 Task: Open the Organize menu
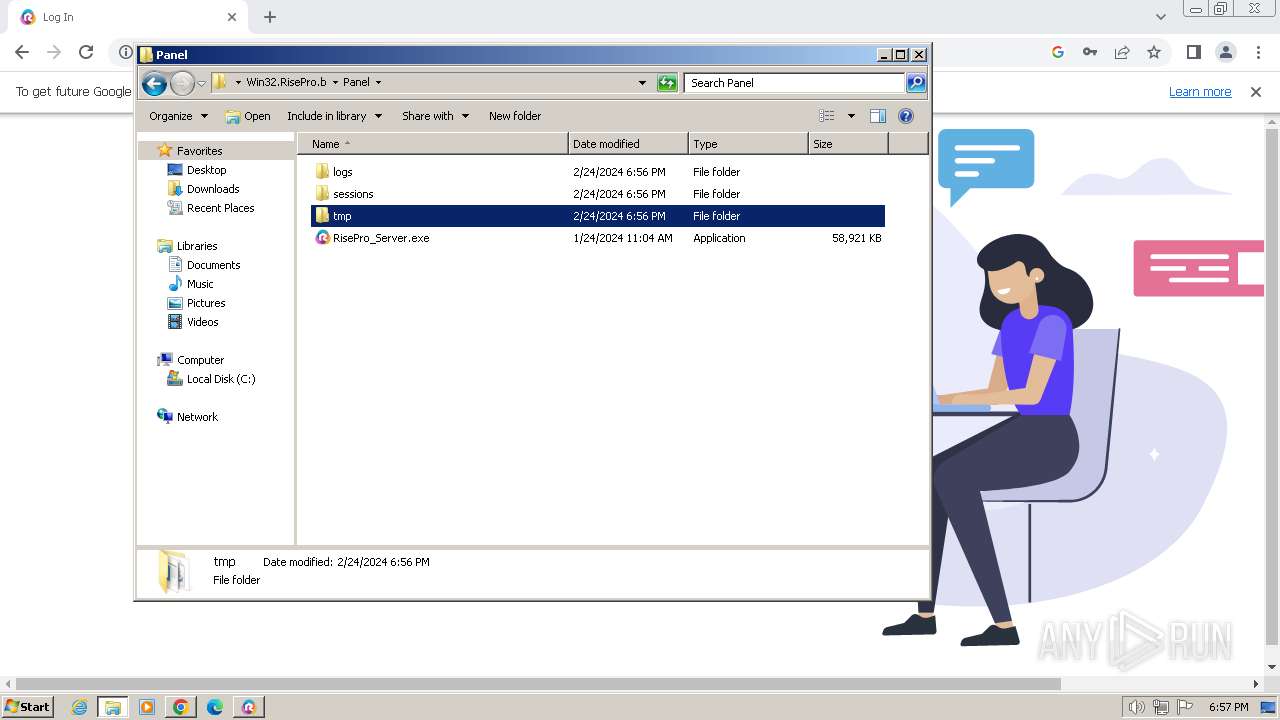pyautogui.click(x=178, y=116)
